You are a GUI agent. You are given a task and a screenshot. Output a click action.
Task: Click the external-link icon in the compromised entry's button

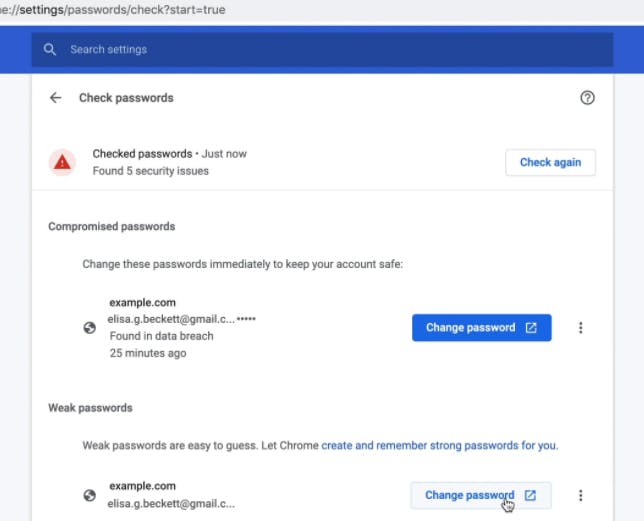(x=532, y=328)
